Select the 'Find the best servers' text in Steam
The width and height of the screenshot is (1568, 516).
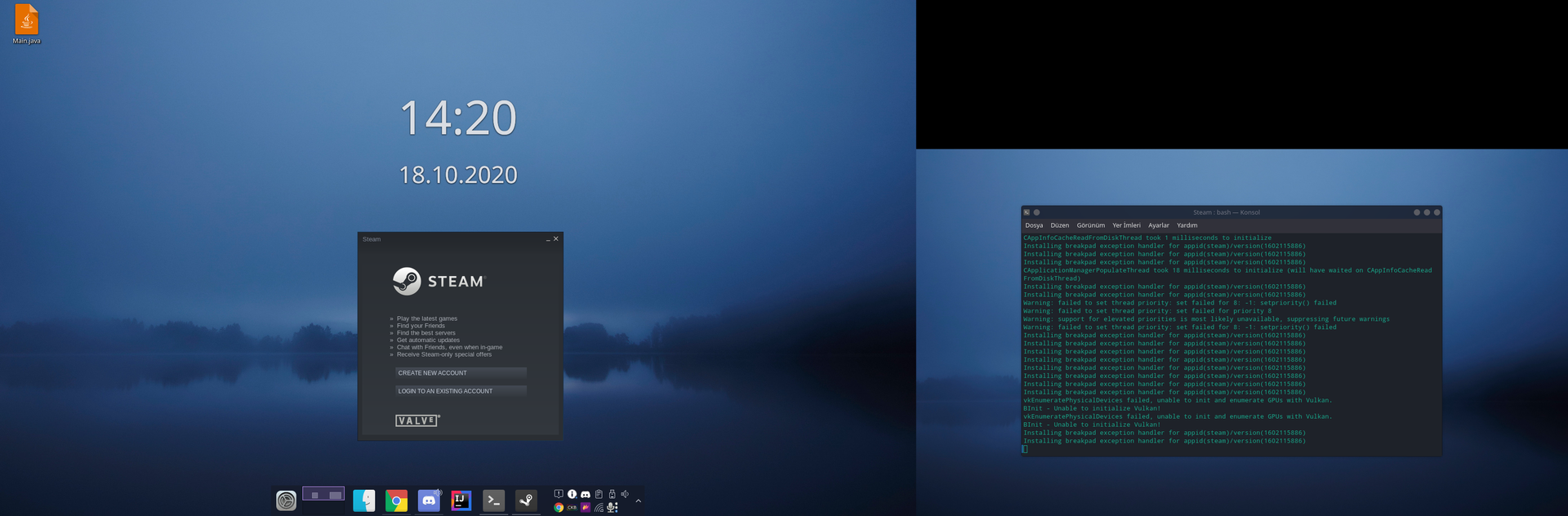(x=426, y=333)
